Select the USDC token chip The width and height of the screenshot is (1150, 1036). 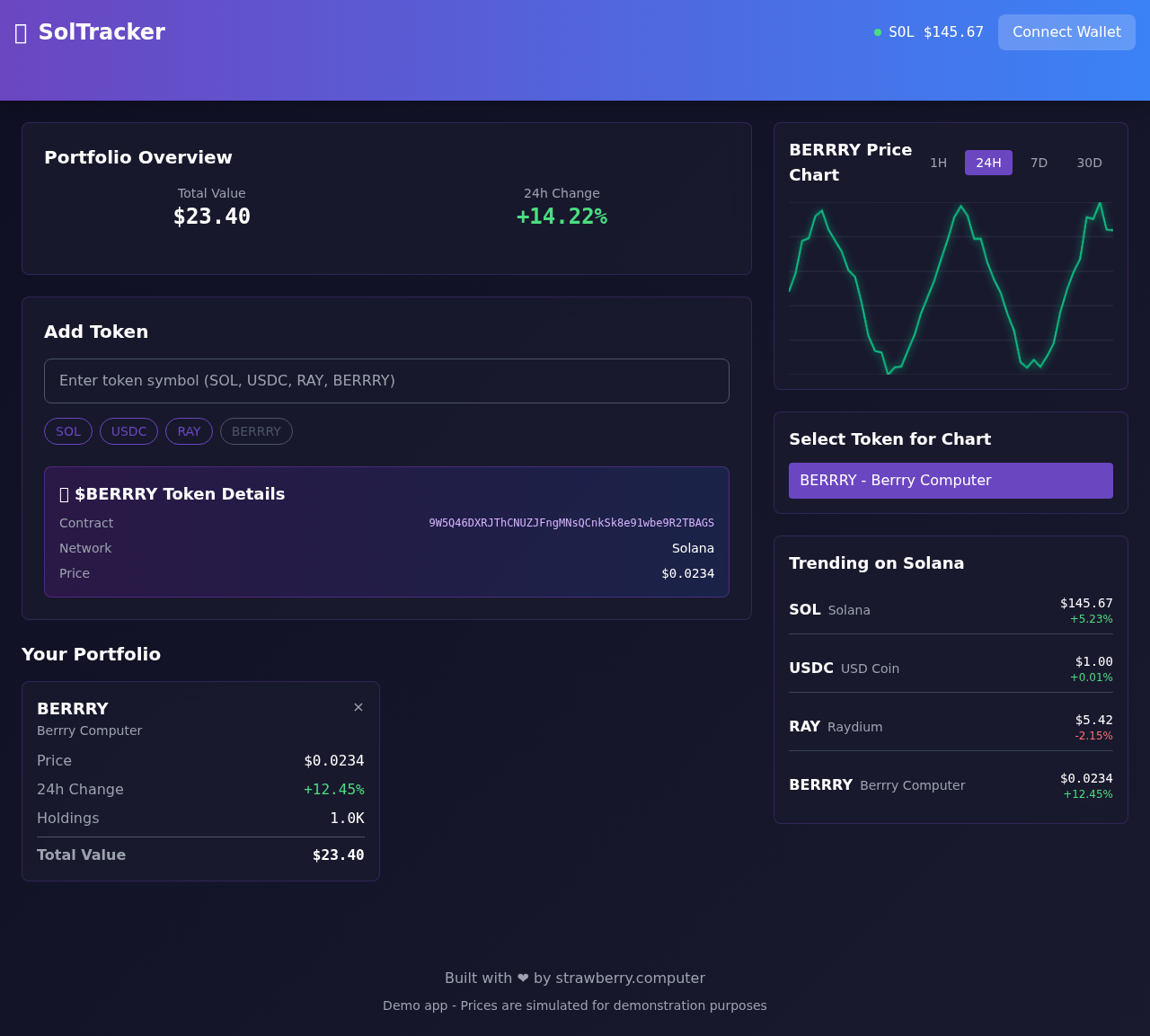coord(128,431)
